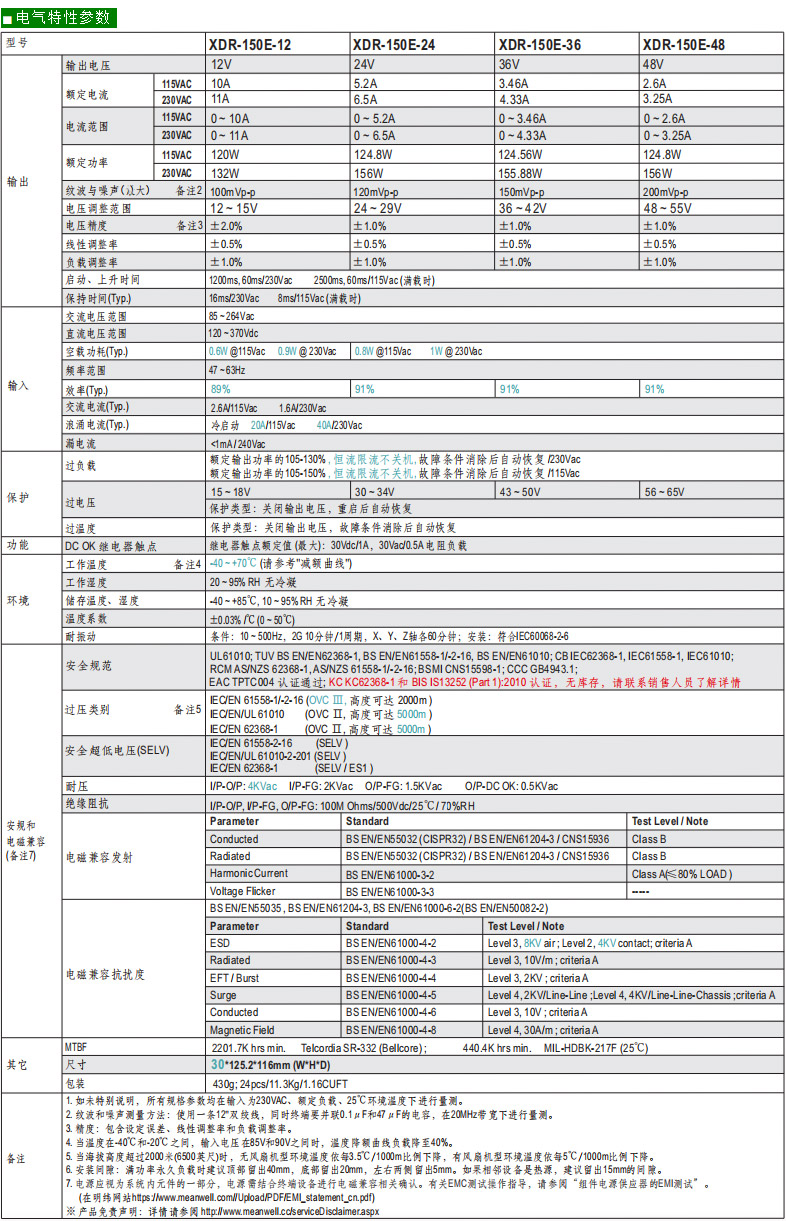786x1221 pixels.
Task: Select the 120 ~370Vdc value
Action: click(x=233, y=333)
